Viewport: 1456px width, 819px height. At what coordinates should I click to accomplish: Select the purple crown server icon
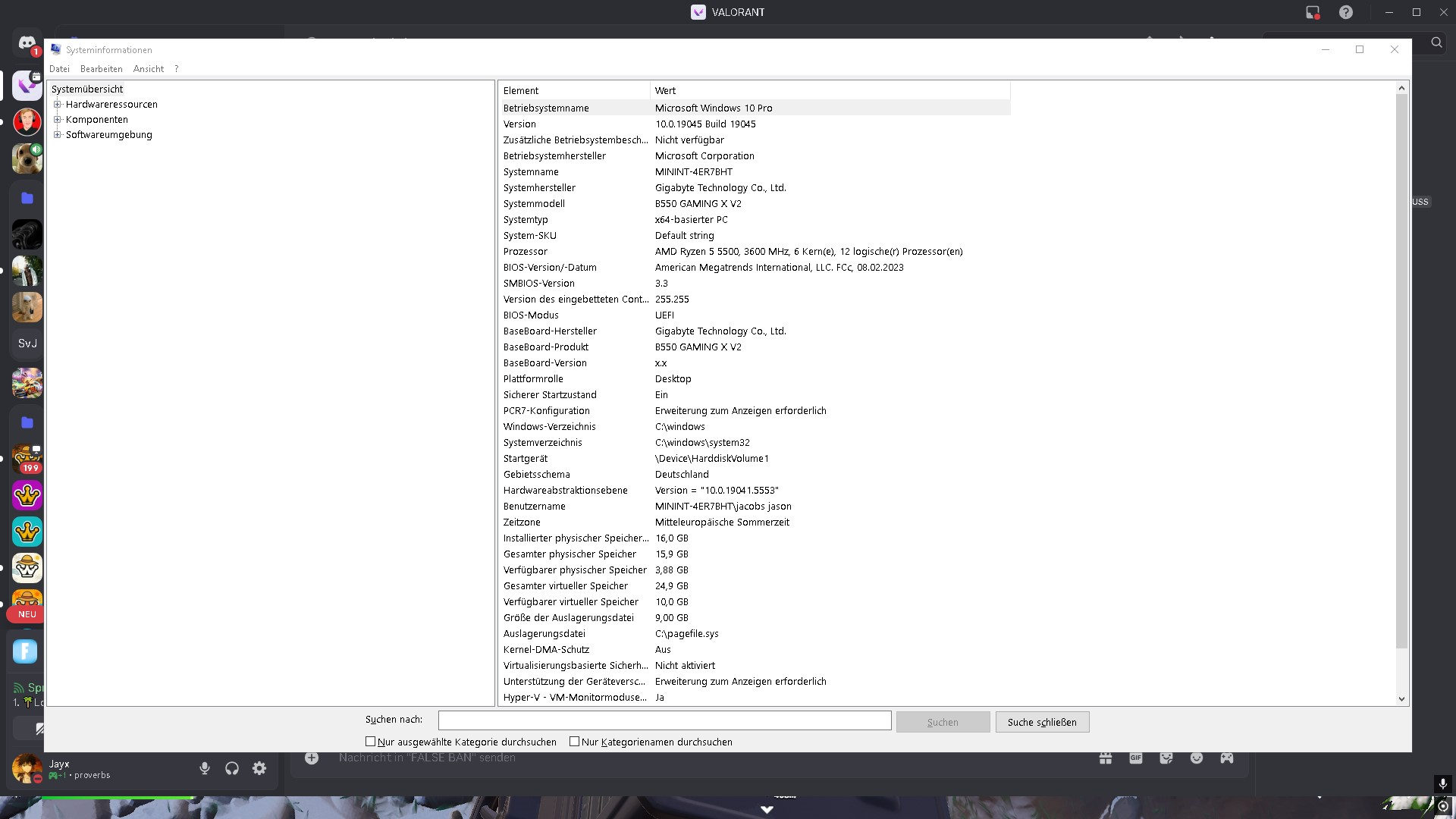27,495
